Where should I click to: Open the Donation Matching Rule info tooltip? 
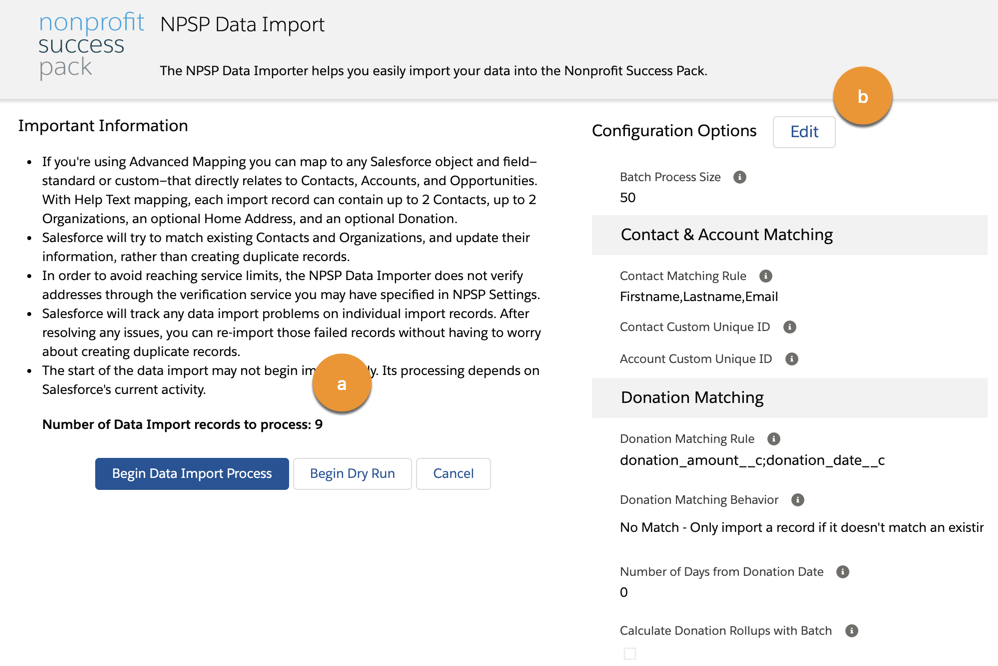(773, 438)
